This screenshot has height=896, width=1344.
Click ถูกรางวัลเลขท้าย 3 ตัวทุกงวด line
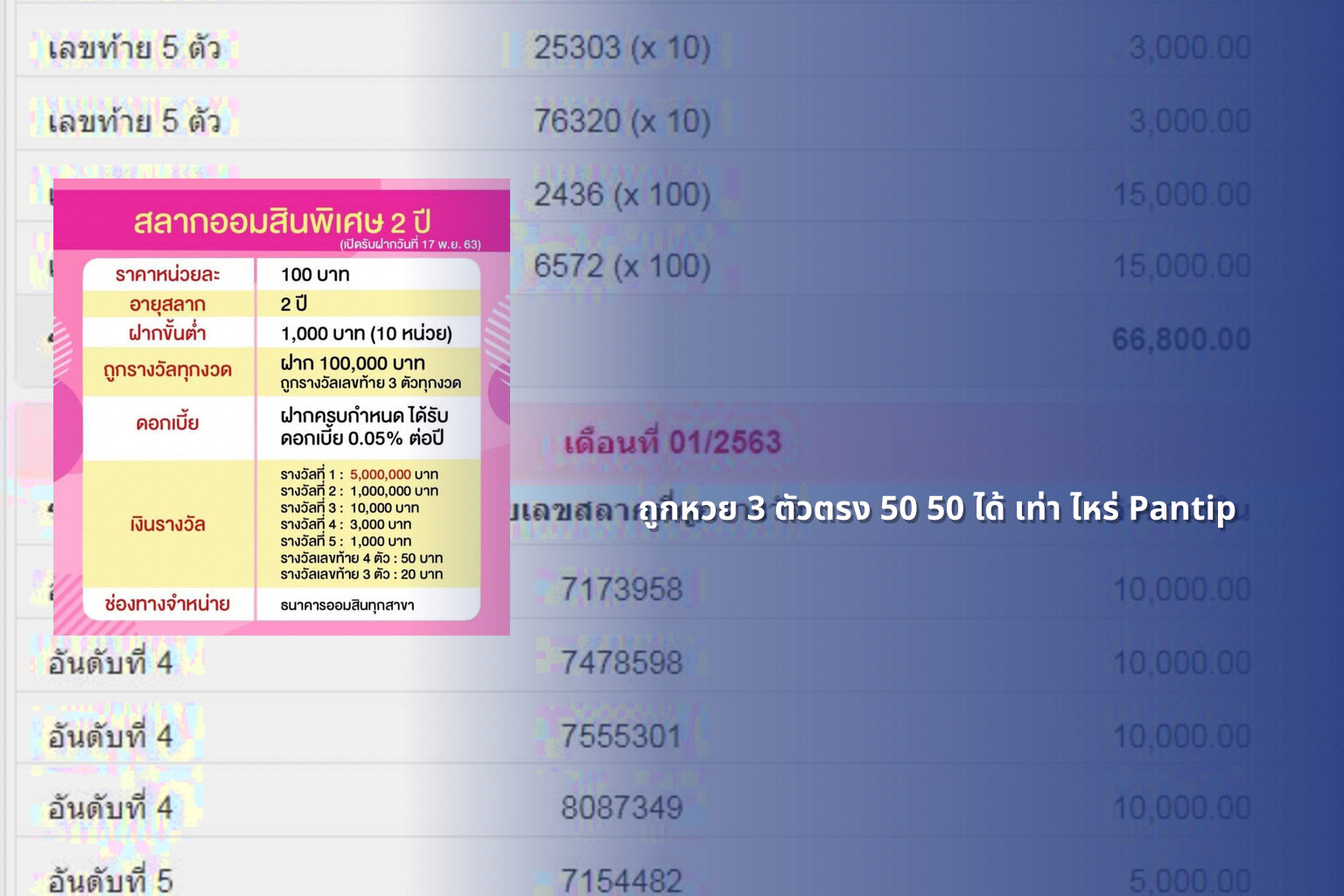[x=370, y=383]
